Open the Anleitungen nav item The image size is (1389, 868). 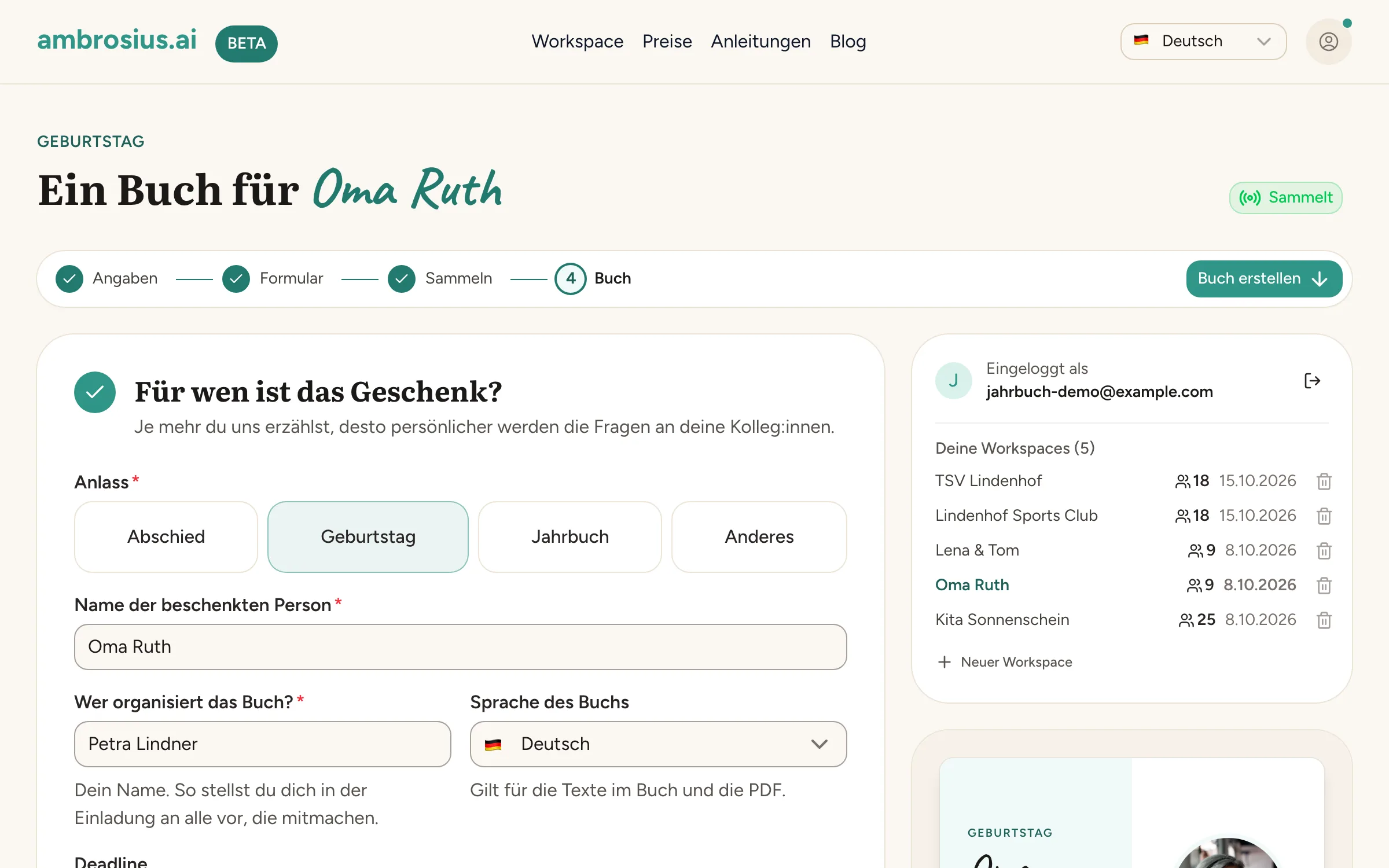[x=761, y=42]
